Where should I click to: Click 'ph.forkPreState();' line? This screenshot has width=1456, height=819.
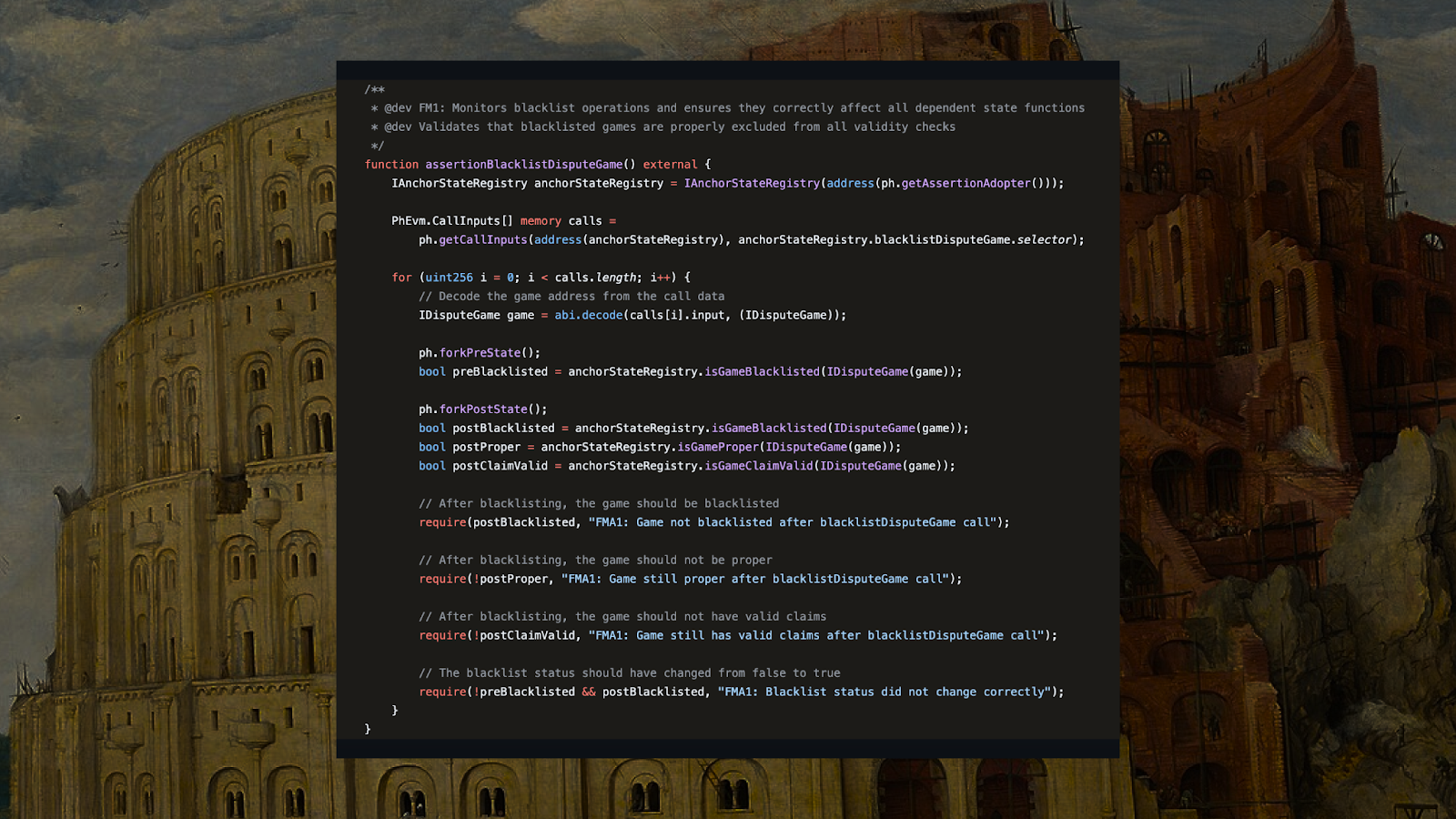pyautogui.click(x=480, y=353)
